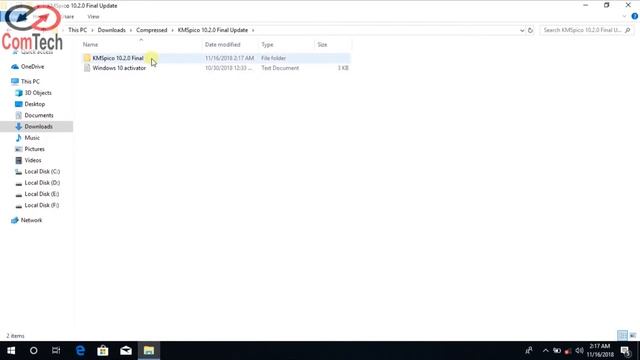
Task: Switch to large icons view layout
Action: (633, 336)
